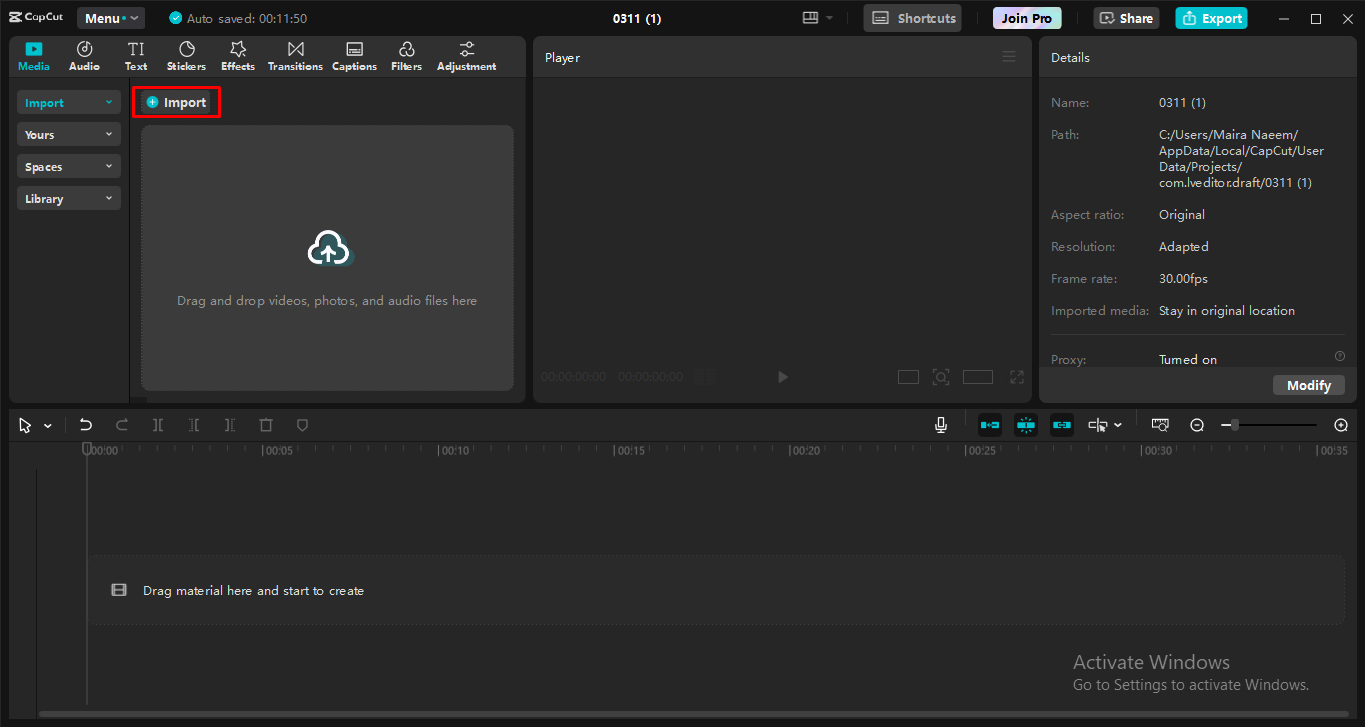Click the zoom-out timeline minus icon
Screen dimensions: 1365x727
coord(1197,425)
